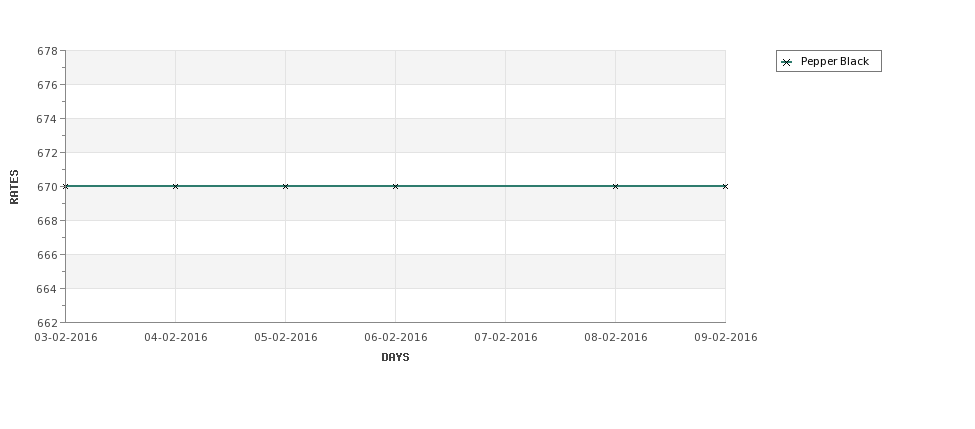This screenshot has height=429, width=975.
Task: Click the 07-02-2016 date label
Action: pos(506,338)
